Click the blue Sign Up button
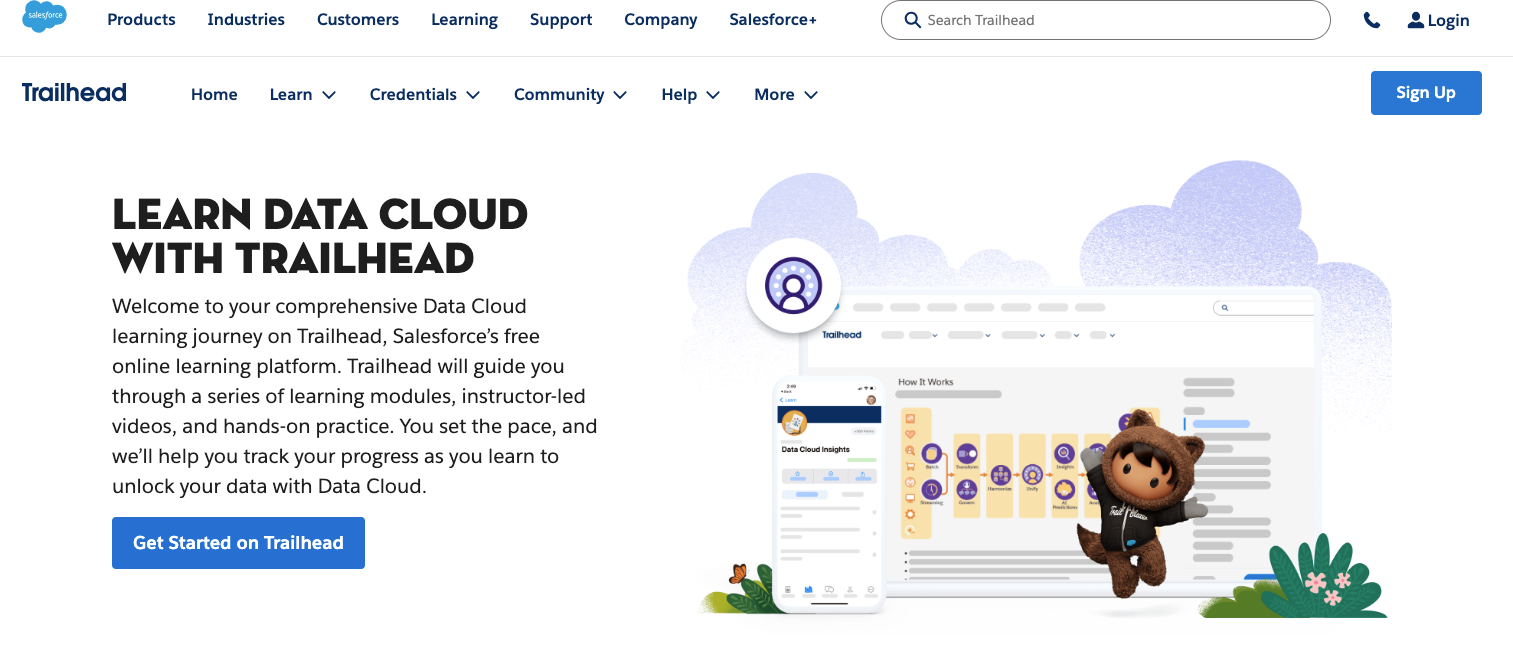This screenshot has height=654, width=1513. click(1425, 93)
